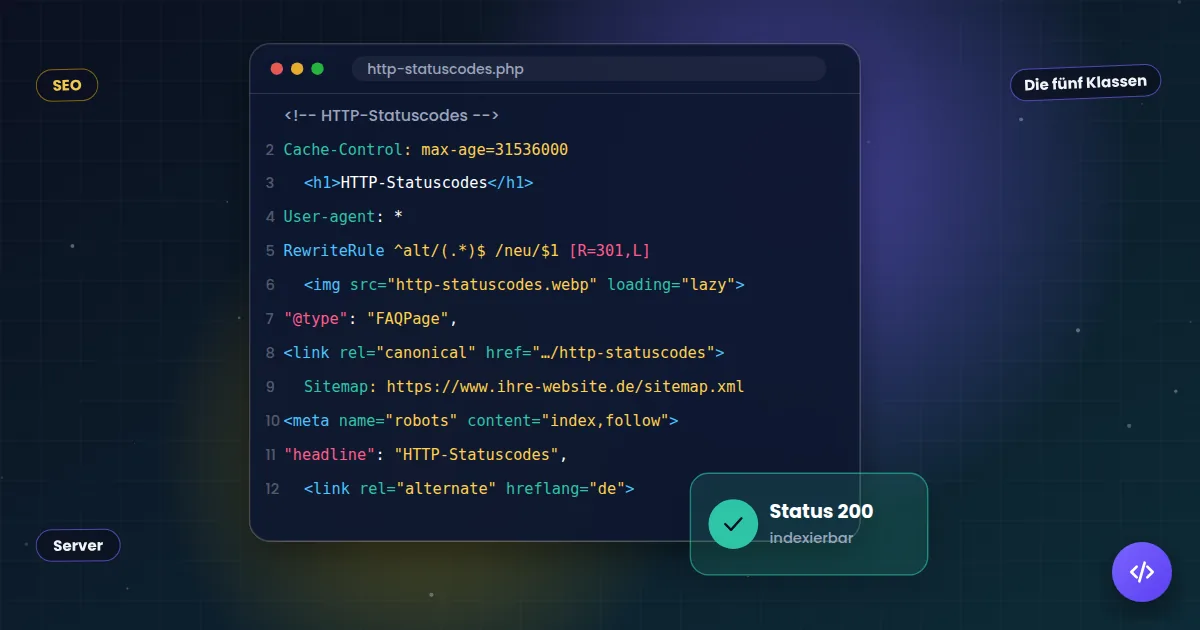Click the green window dot
Image resolution: width=1200 pixels, height=630 pixels.
318,69
